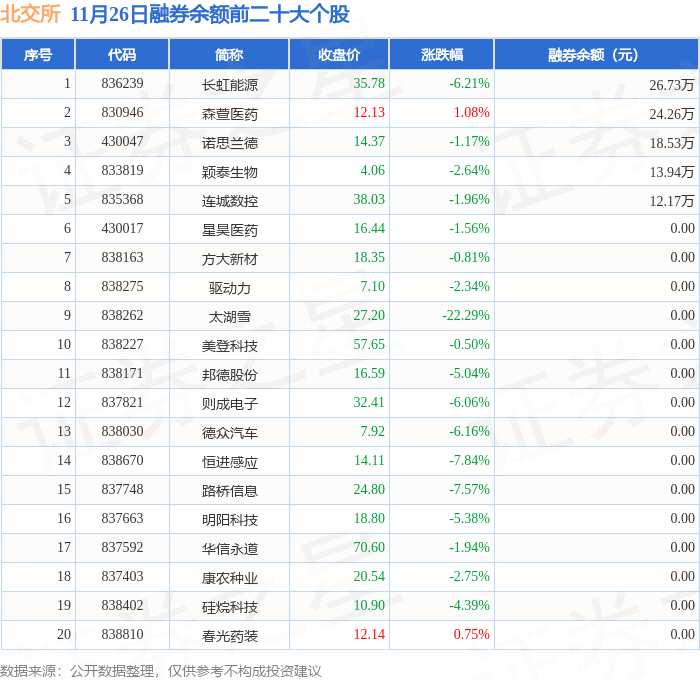Select stock name 恒进感应

click(x=229, y=462)
